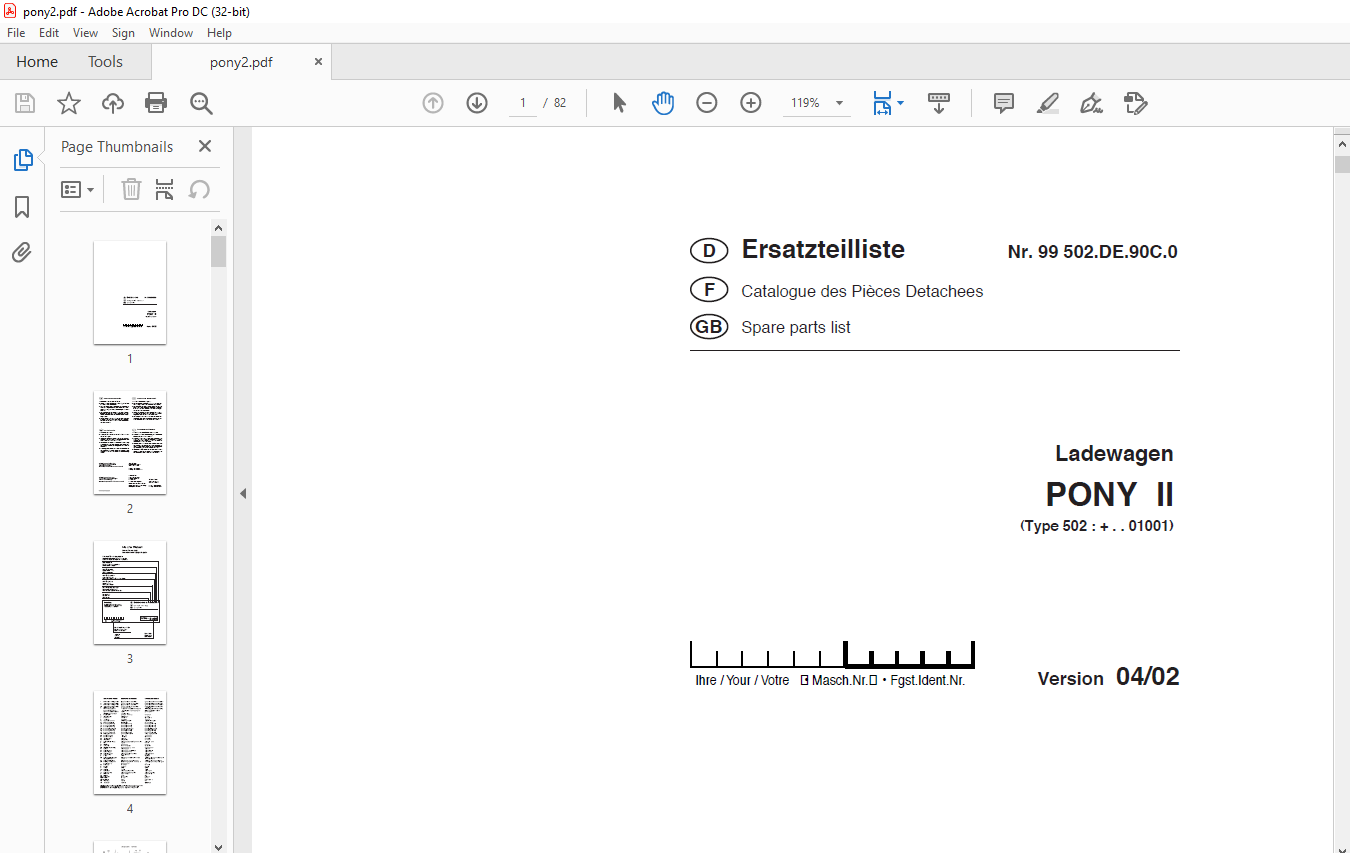Select the pony2.pdf document tab
Viewport: 1350px width, 853px height.
(x=241, y=62)
